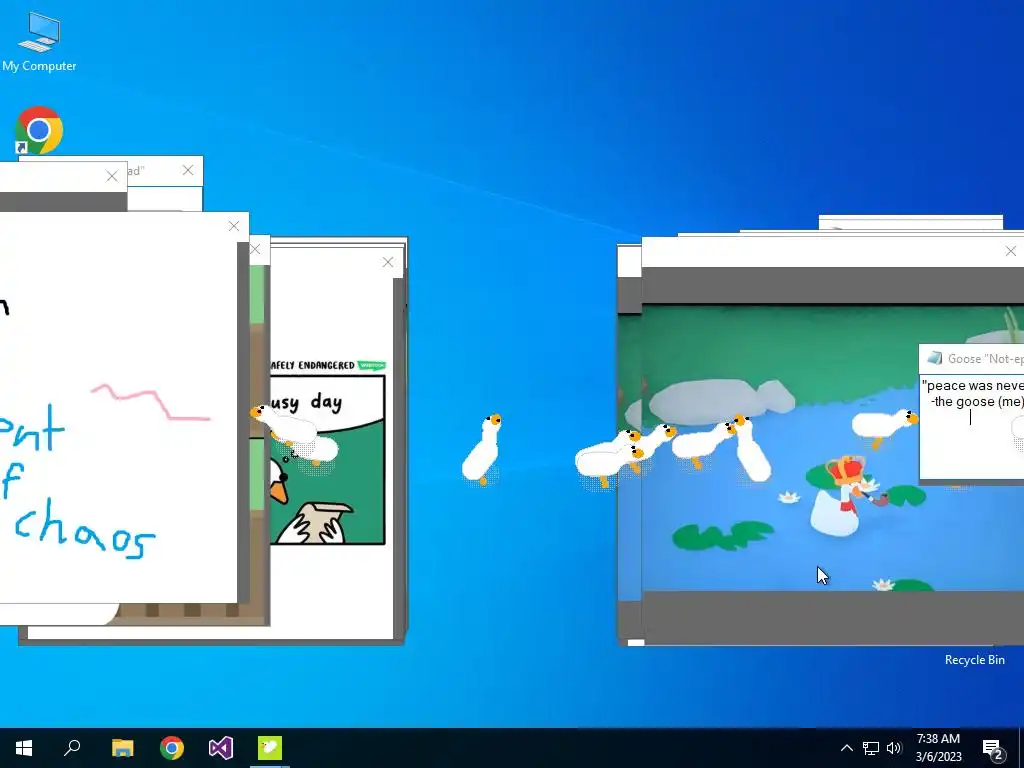Click the blue 'chaos' handwriting
The width and height of the screenshot is (1024, 768).
[84, 529]
